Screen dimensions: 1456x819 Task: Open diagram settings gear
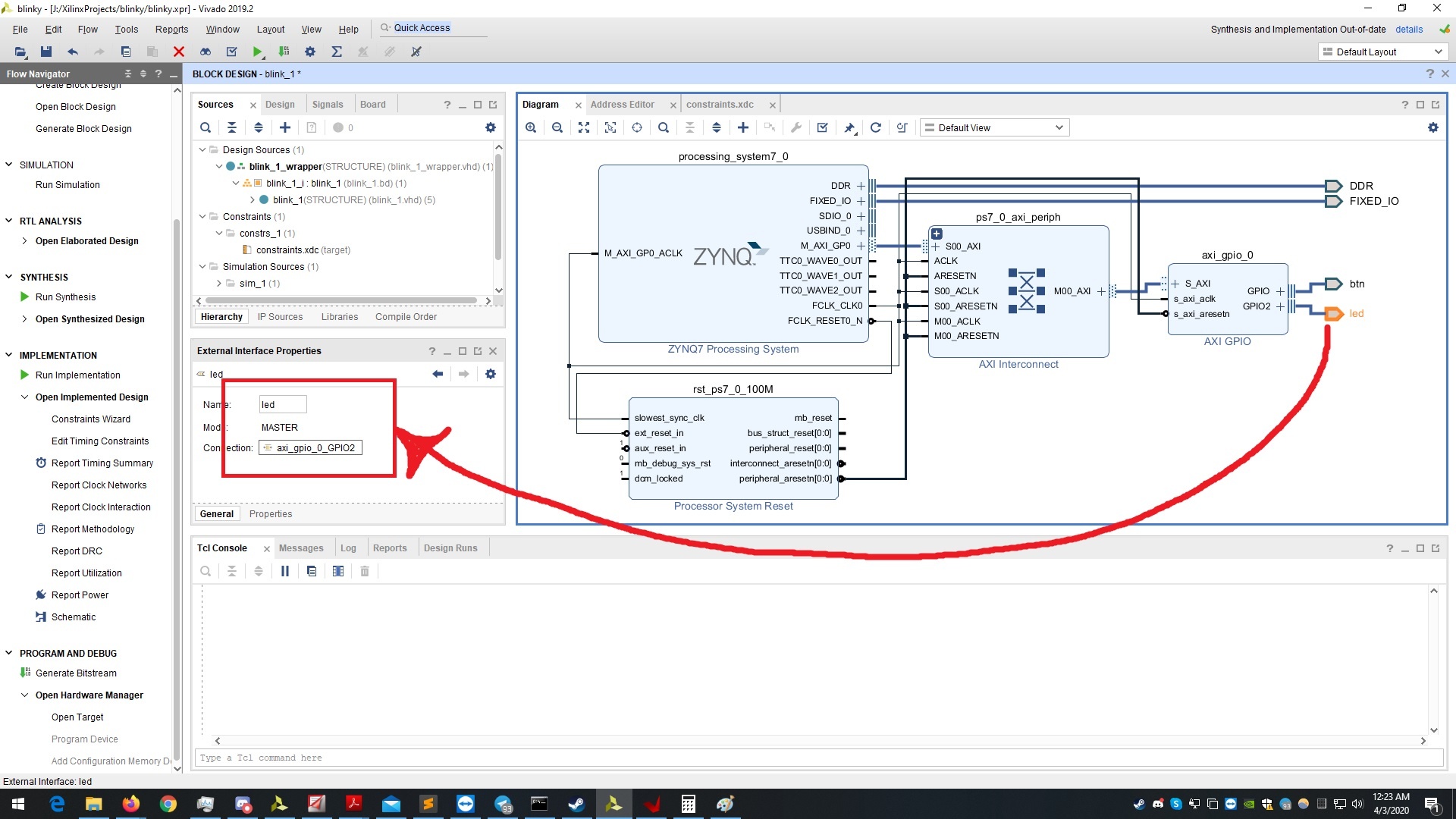(1433, 127)
